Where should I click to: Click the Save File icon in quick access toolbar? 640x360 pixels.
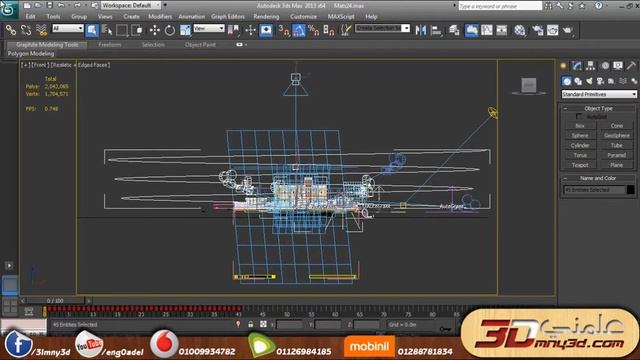point(49,6)
